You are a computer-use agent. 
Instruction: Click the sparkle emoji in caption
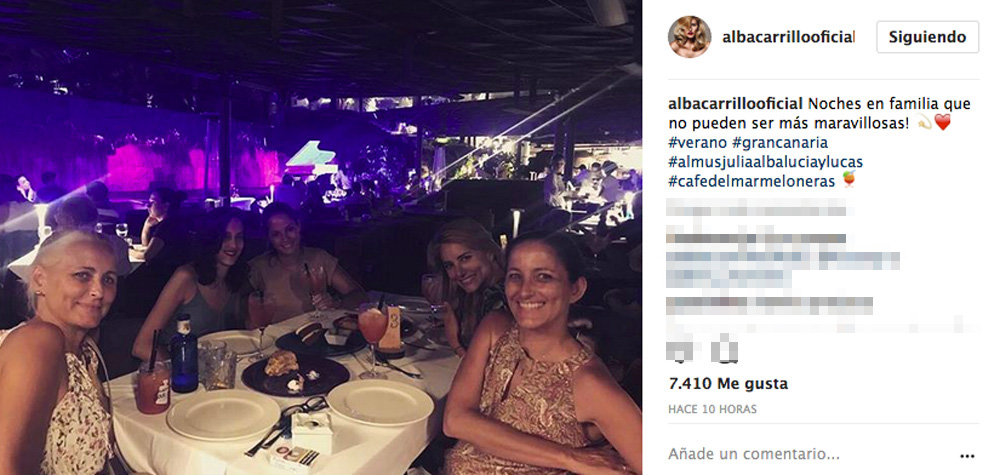(x=924, y=122)
